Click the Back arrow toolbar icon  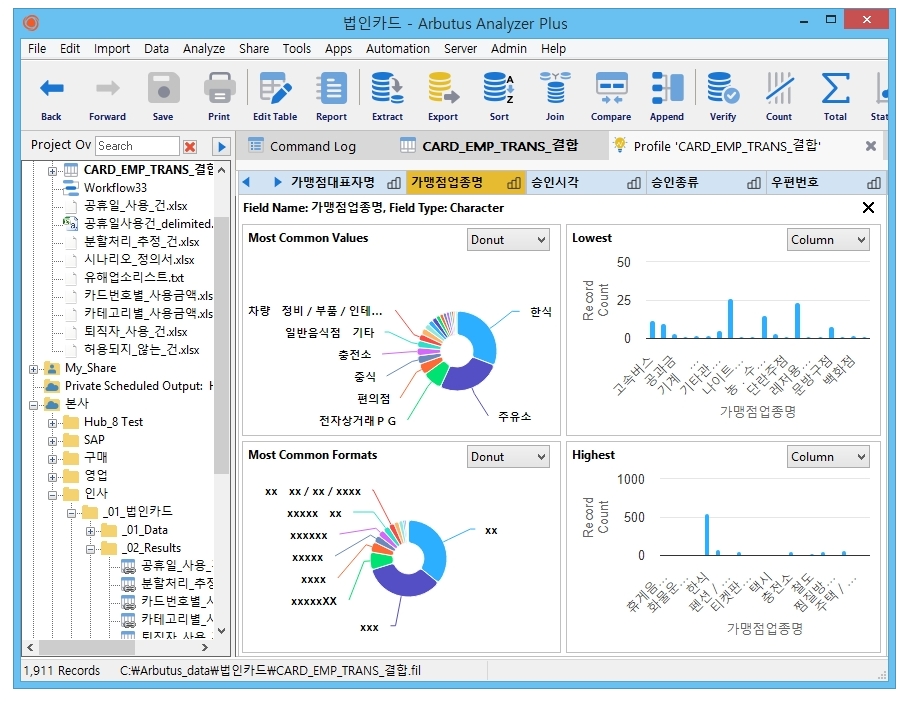pyautogui.click(x=51, y=89)
